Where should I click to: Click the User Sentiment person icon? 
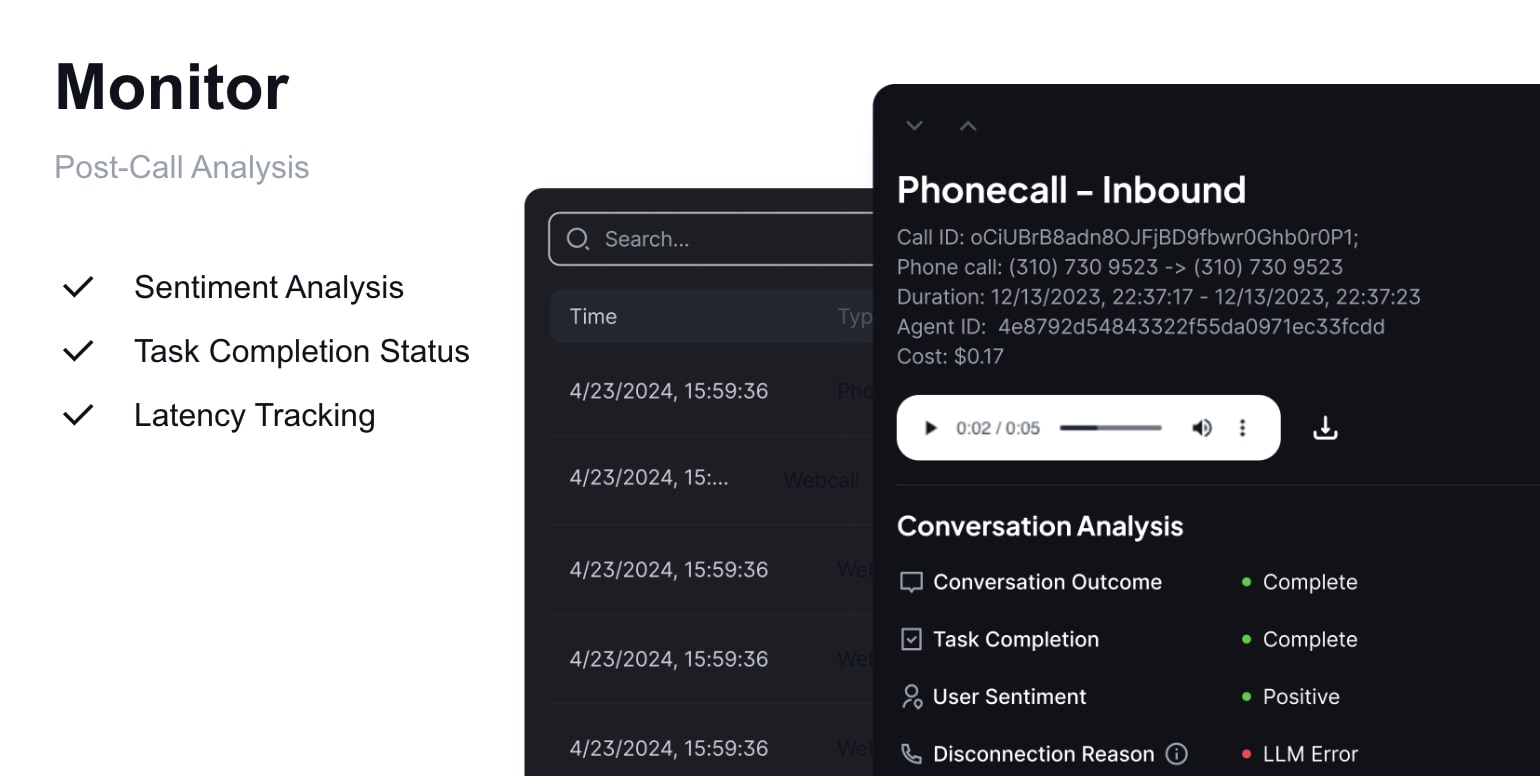click(911, 696)
